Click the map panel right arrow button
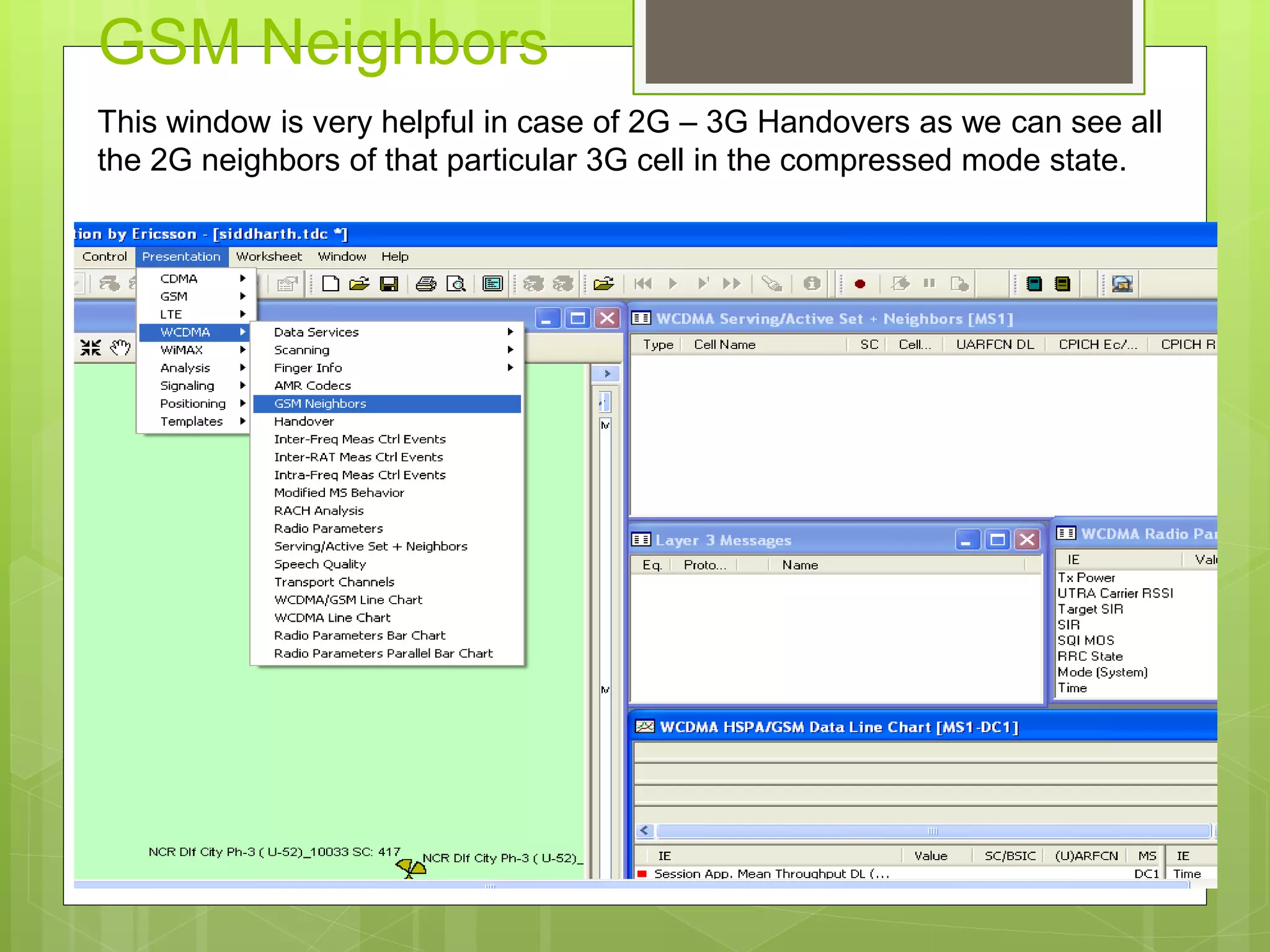1270x952 pixels. click(607, 374)
